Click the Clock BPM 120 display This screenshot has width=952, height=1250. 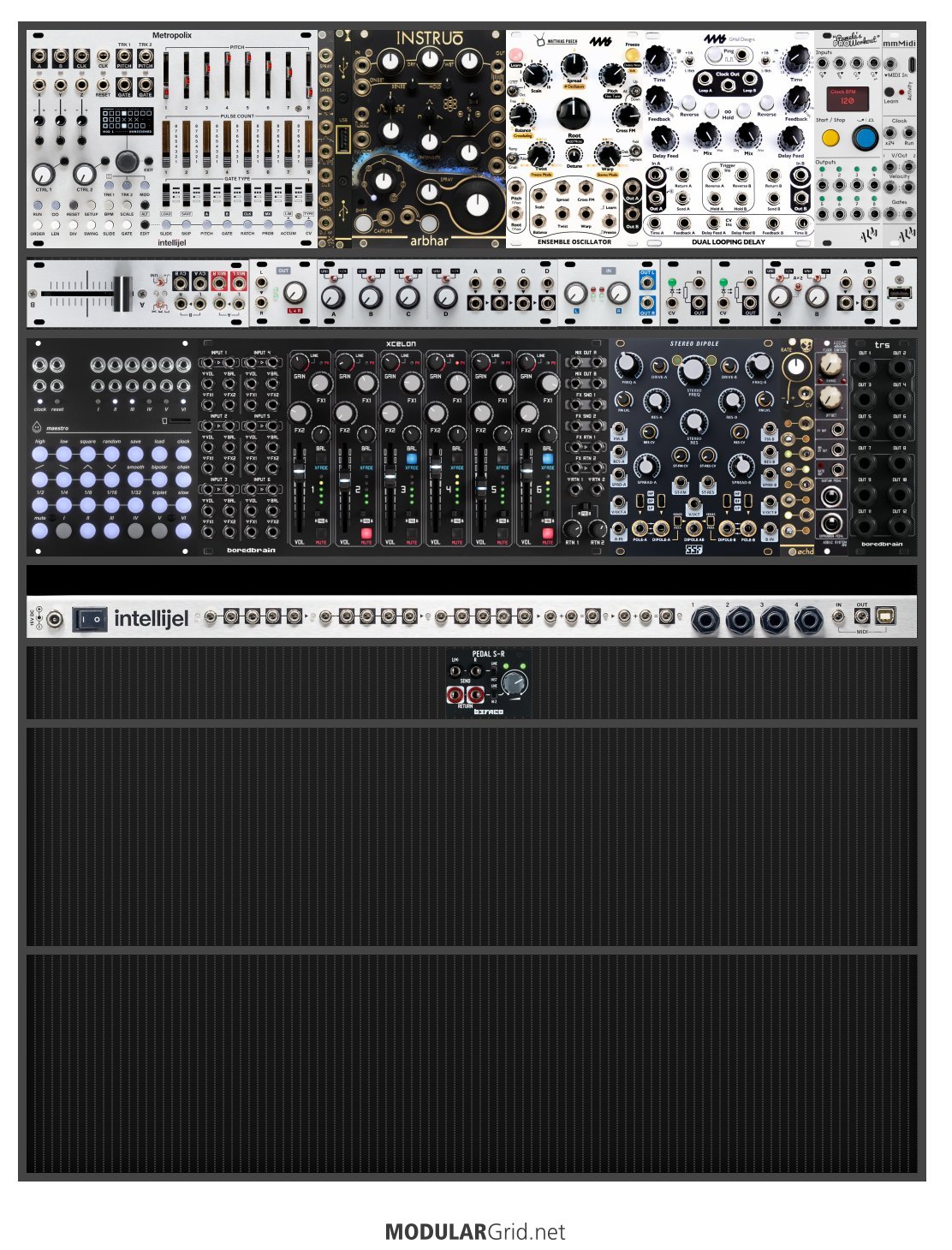coord(846,98)
